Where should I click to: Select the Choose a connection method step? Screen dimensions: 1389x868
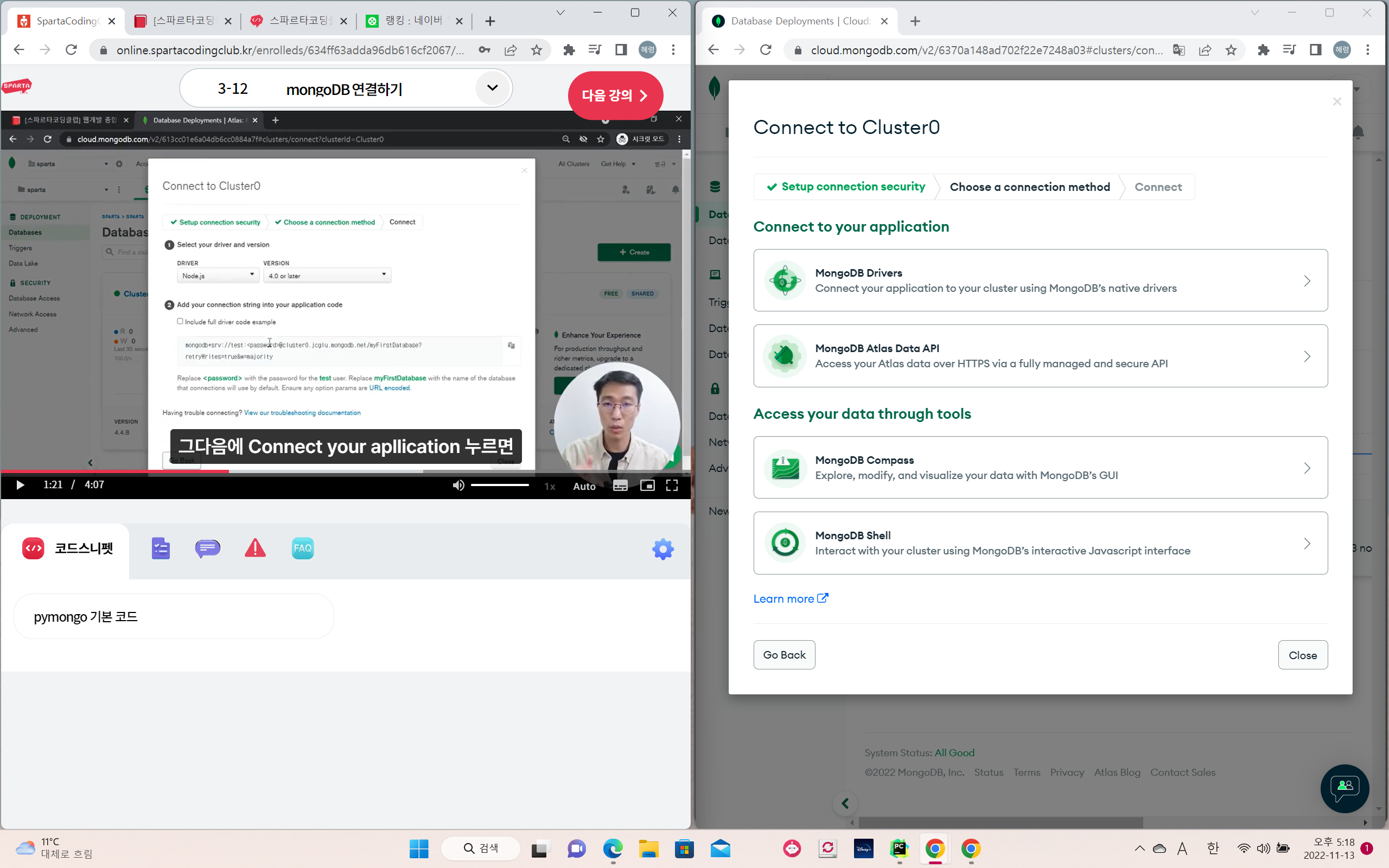point(1030,187)
